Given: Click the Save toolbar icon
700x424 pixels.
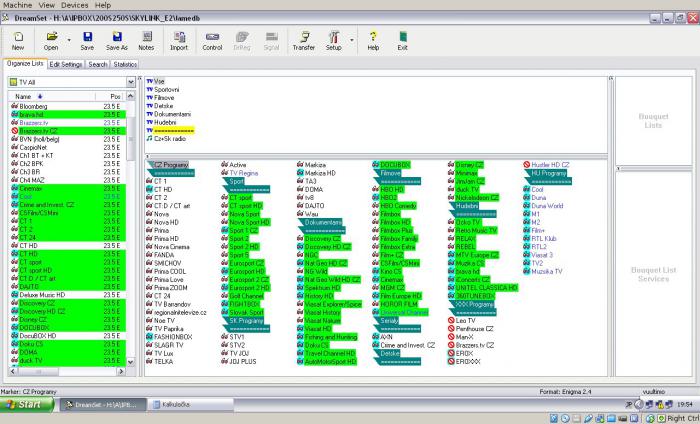Looking at the screenshot, I should (x=87, y=41).
